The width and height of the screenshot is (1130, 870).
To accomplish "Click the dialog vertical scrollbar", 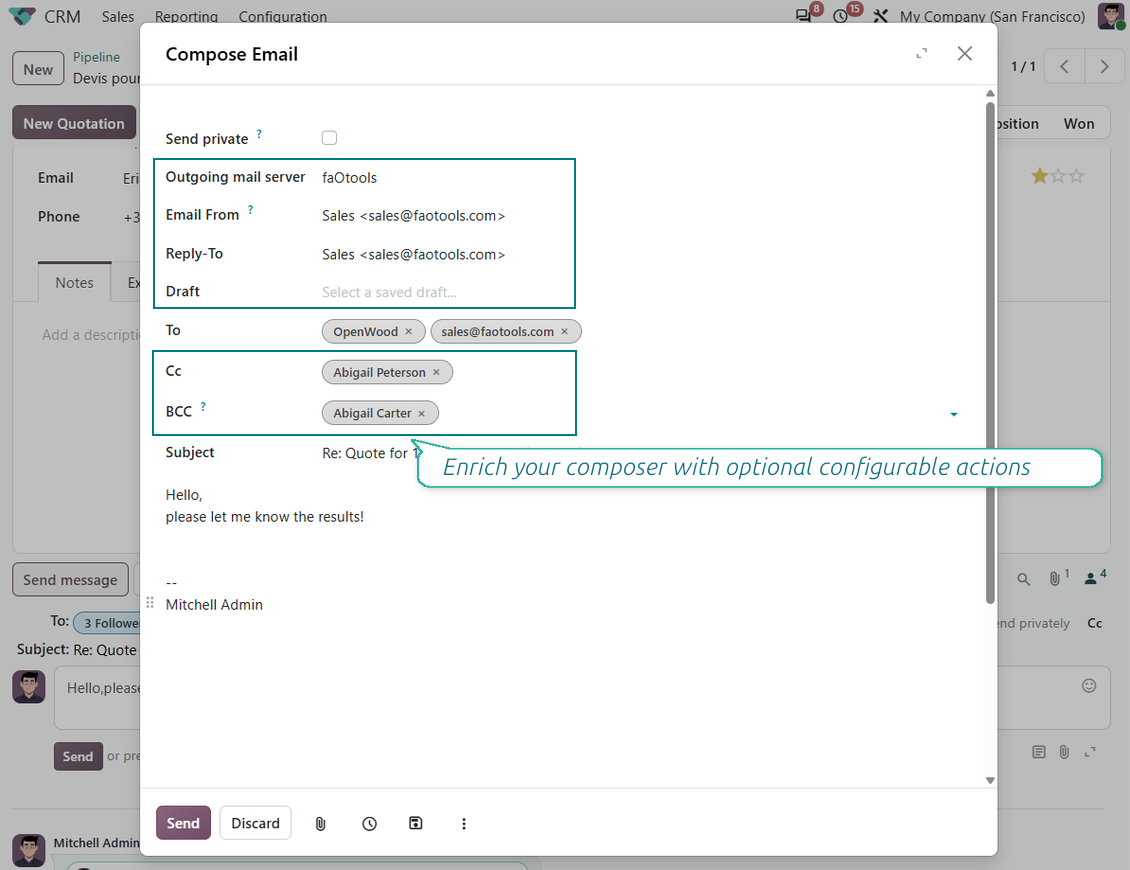I will click(x=990, y=353).
